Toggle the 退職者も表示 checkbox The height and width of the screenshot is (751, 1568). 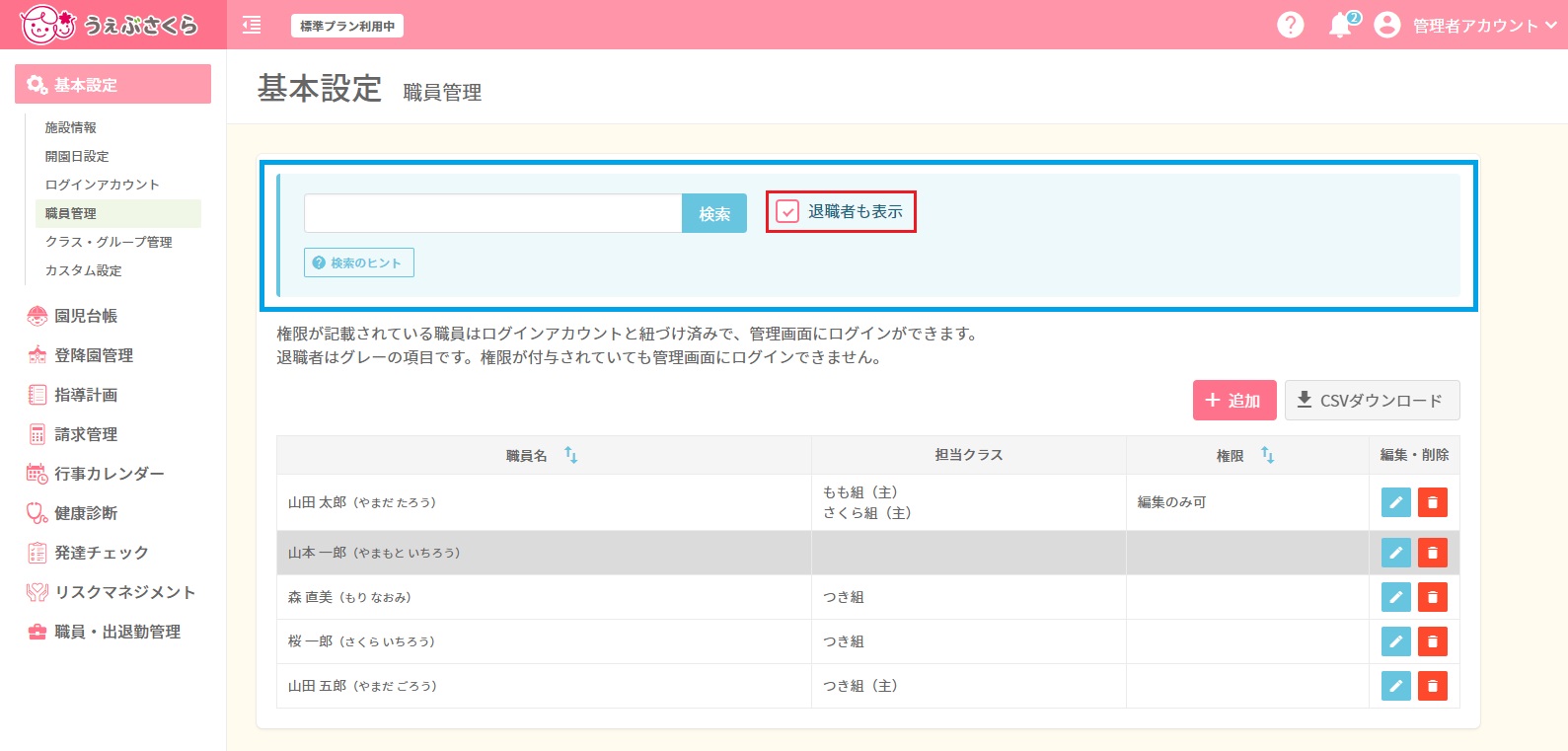(787, 211)
